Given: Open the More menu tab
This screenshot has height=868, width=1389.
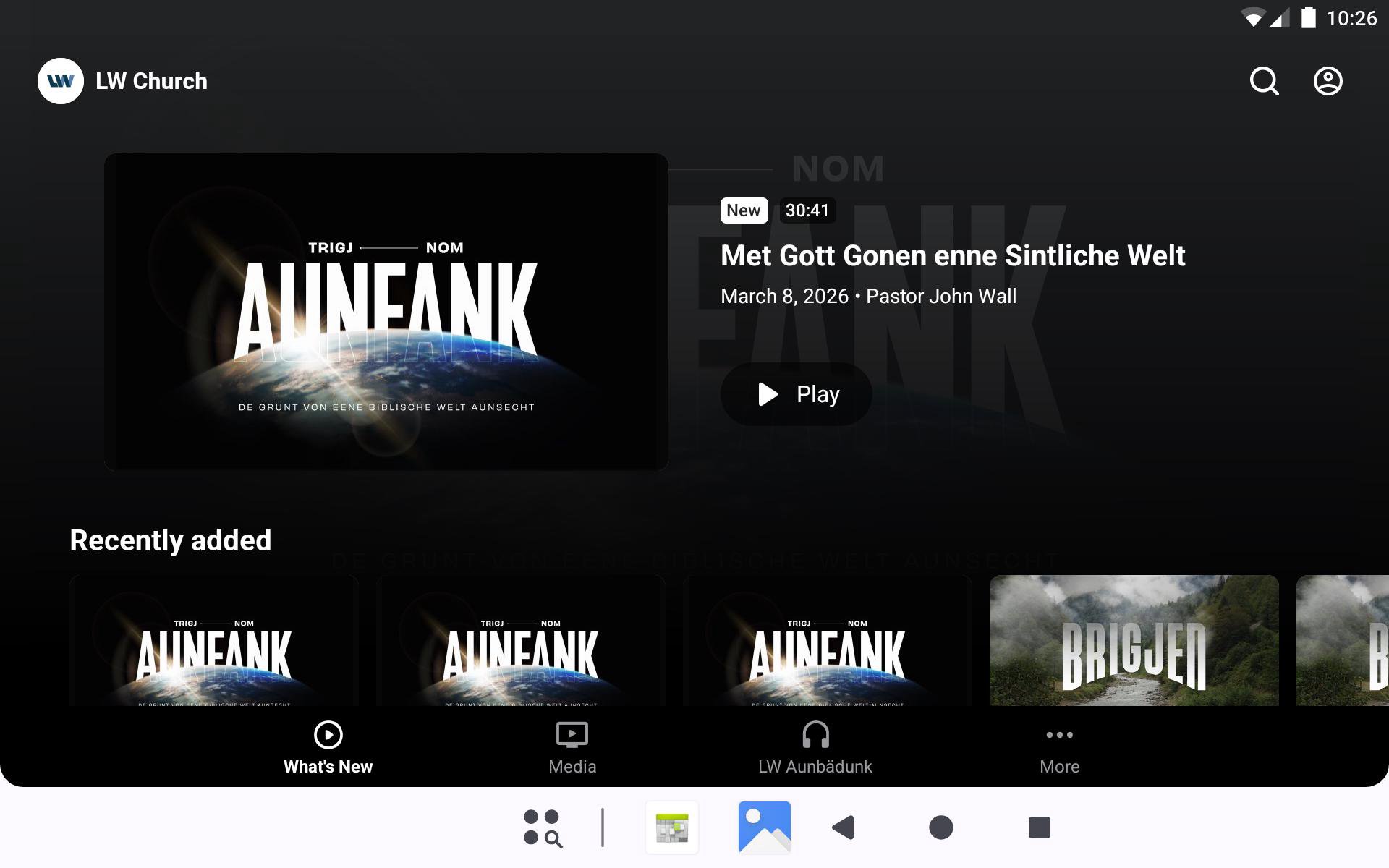Looking at the screenshot, I should pos(1059,748).
